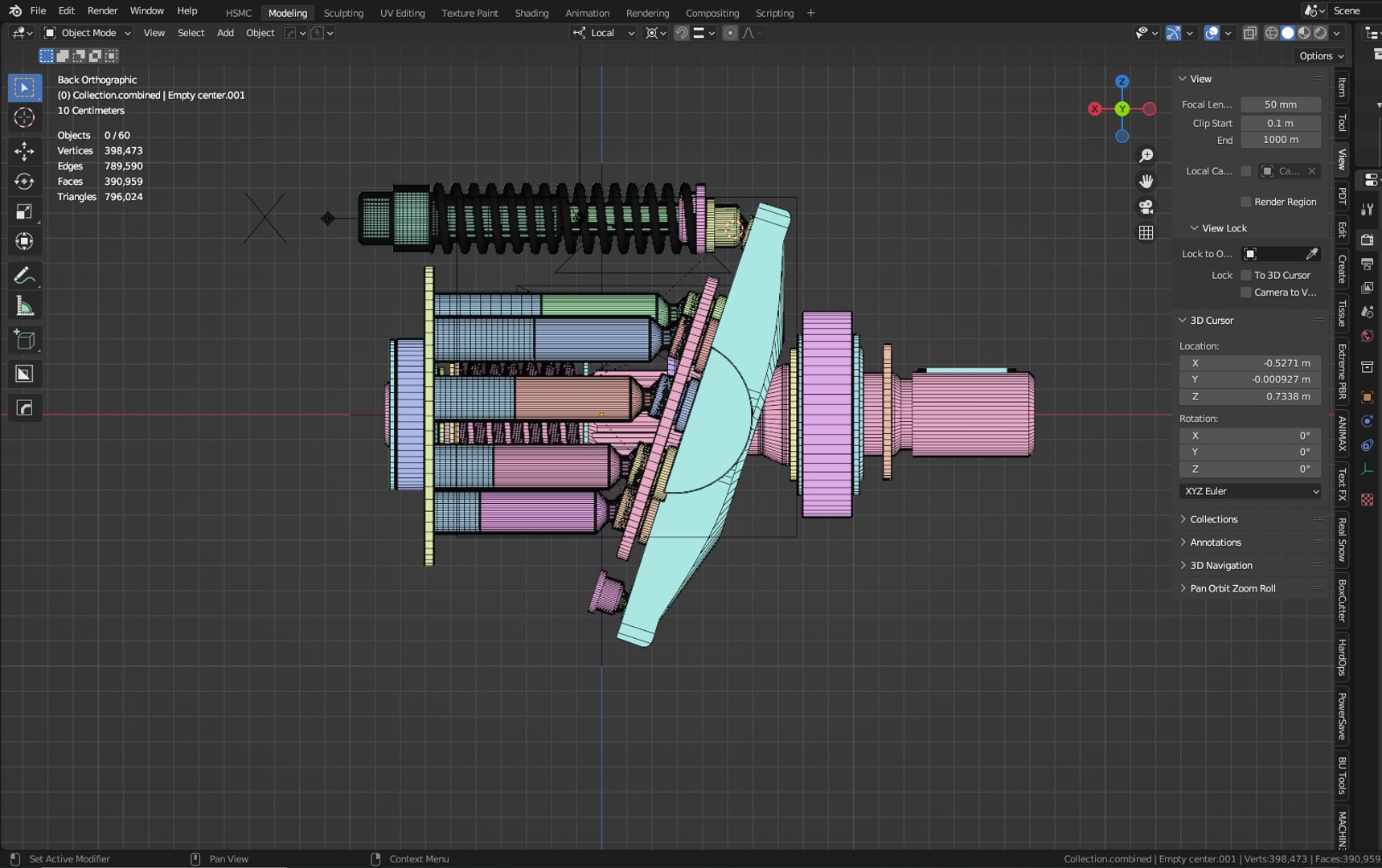
Task: Open the Render menu
Action: (x=102, y=10)
